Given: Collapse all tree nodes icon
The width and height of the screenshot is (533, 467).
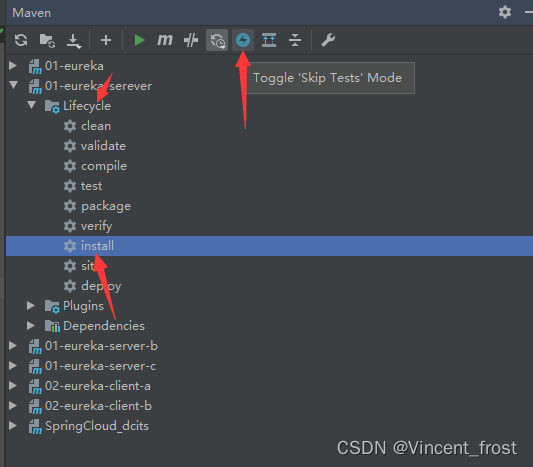Looking at the screenshot, I should [295, 40].
